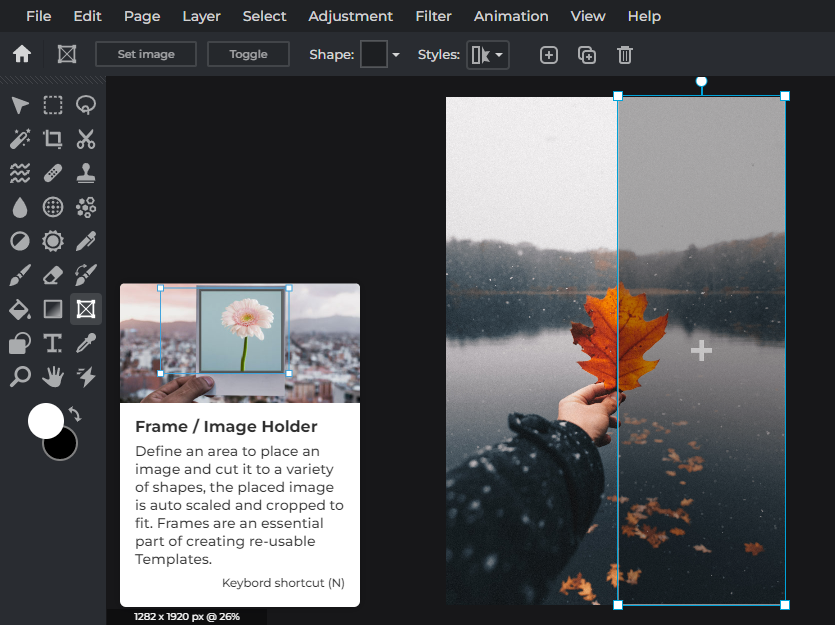
Task: Click the trash icon in the options bar
Action: click(624, 55)
